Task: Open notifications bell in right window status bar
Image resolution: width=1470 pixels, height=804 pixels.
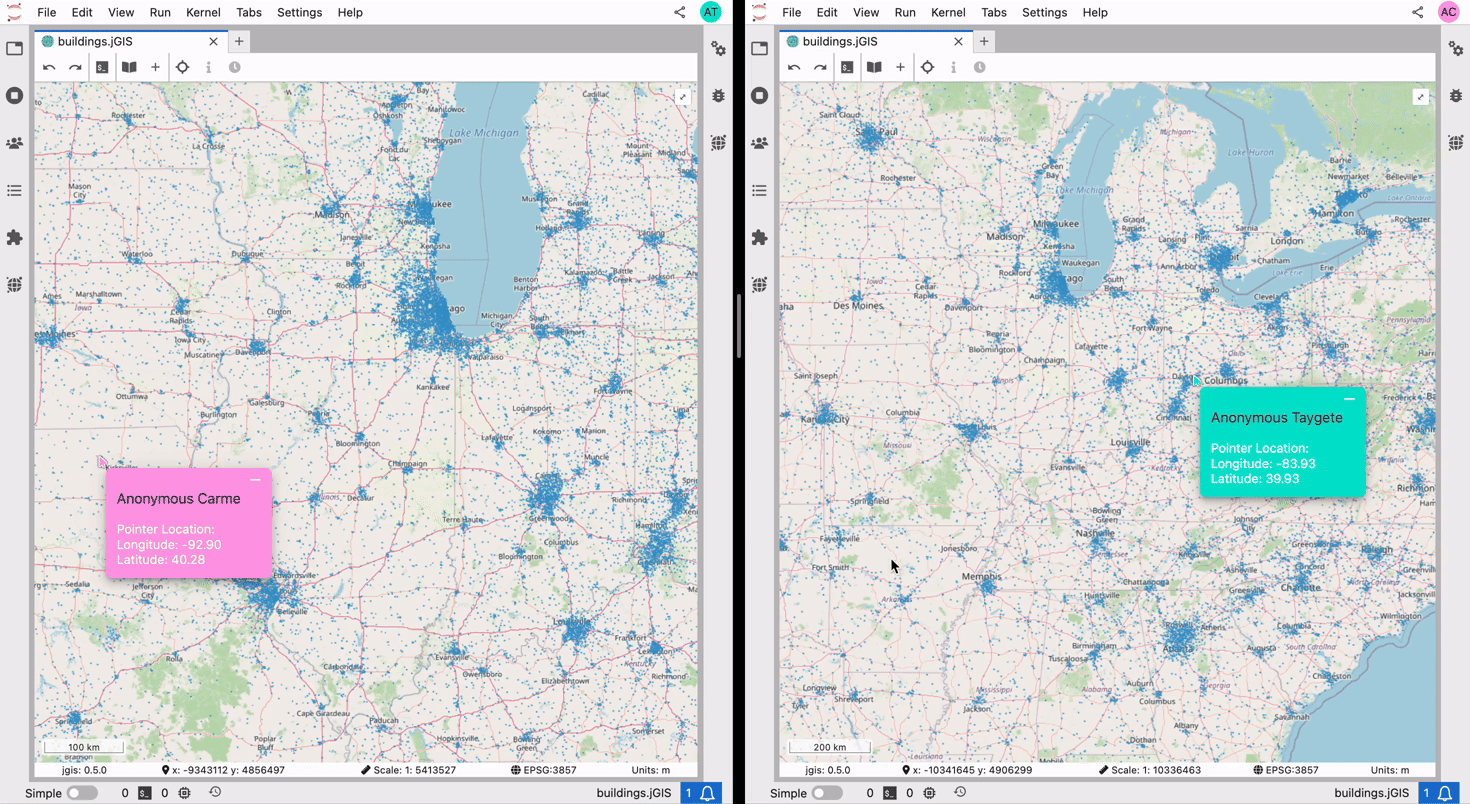Action: (1444, 793)
